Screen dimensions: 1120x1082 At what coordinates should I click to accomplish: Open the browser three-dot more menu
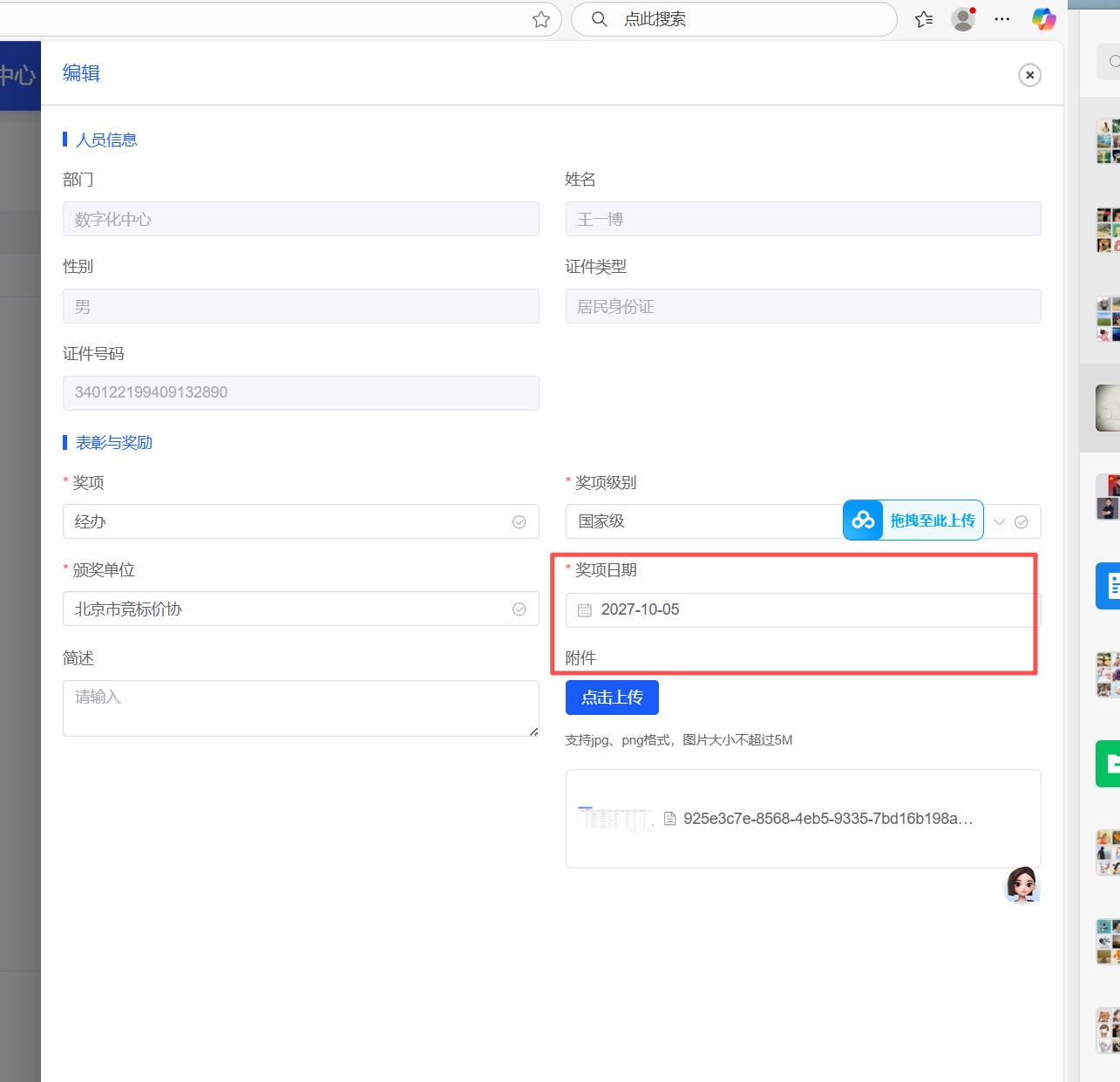click(x=1002, y=19)
